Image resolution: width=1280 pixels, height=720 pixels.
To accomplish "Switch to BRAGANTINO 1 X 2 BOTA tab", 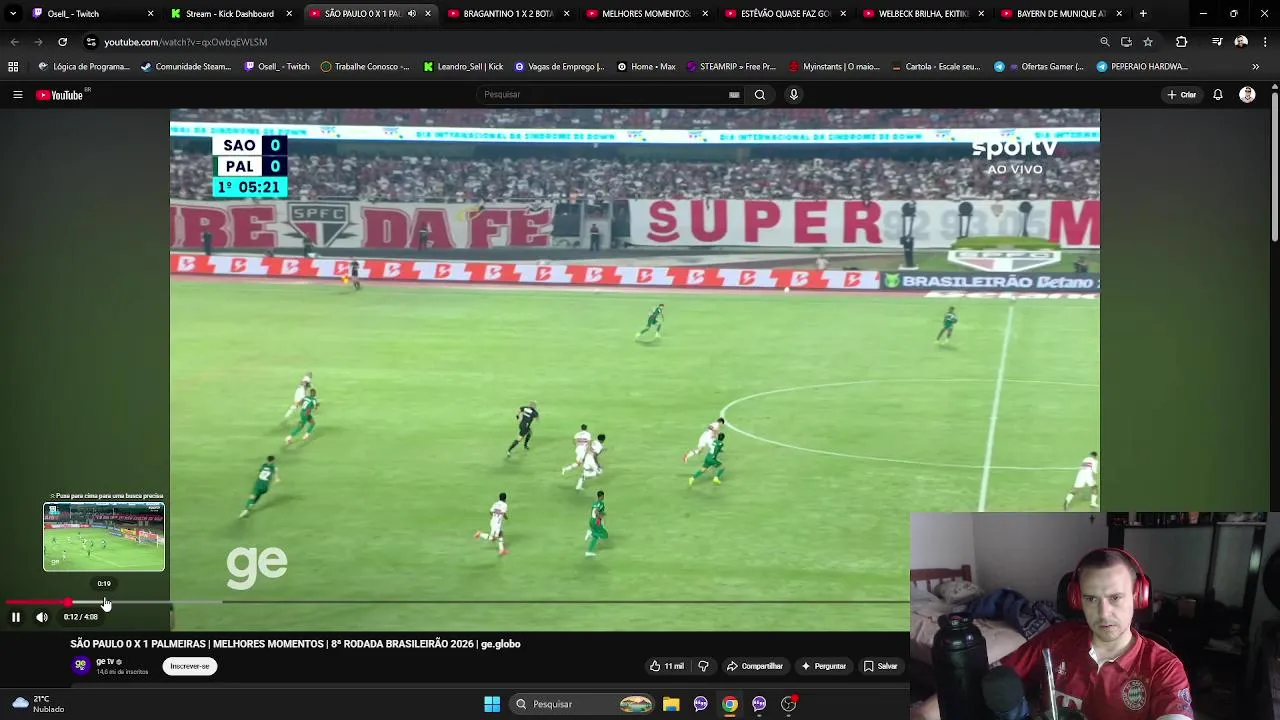I will [508, 14].
